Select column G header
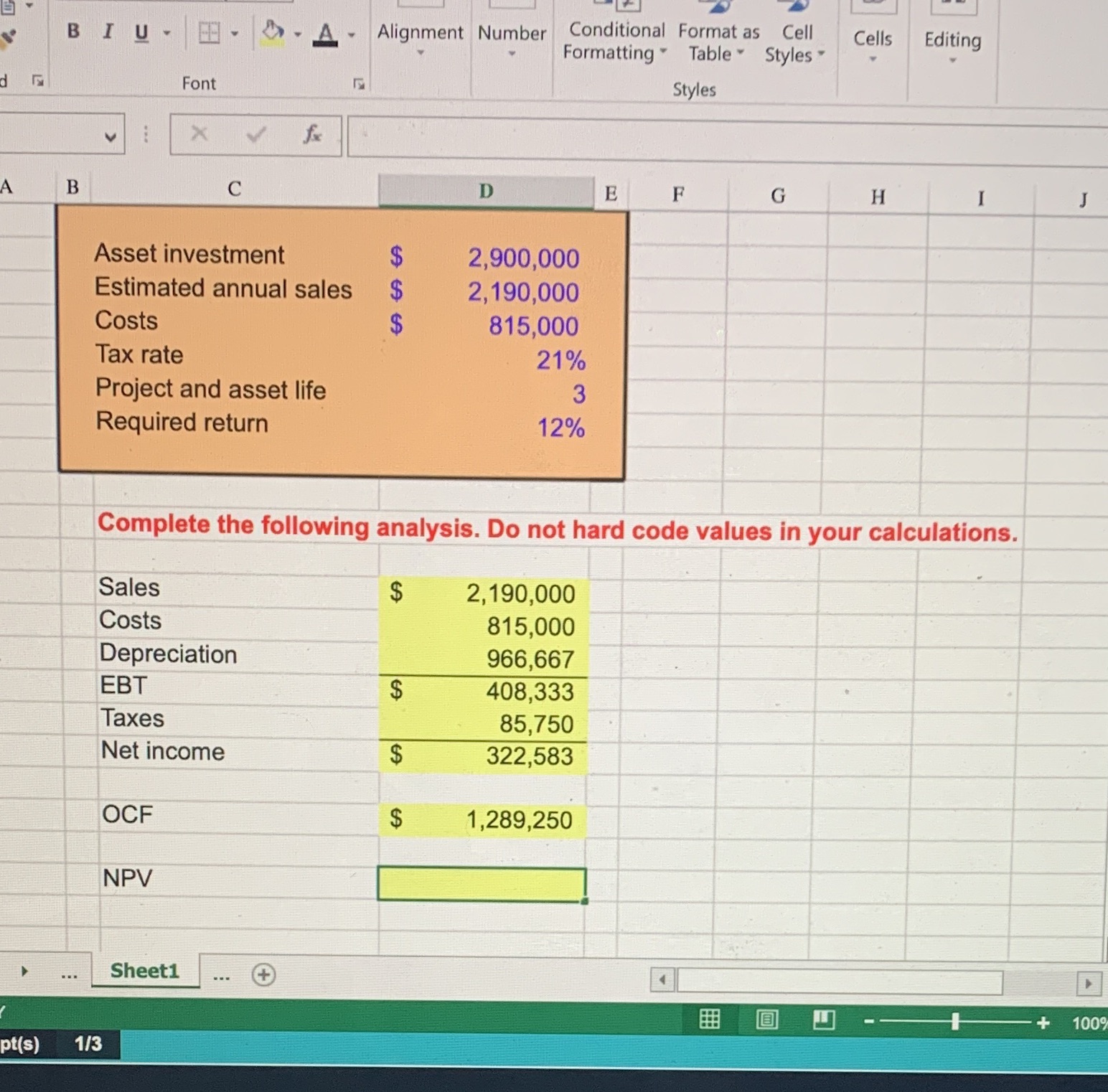Viewport: 1108px width, 1092px height. [x=778, y=196]
